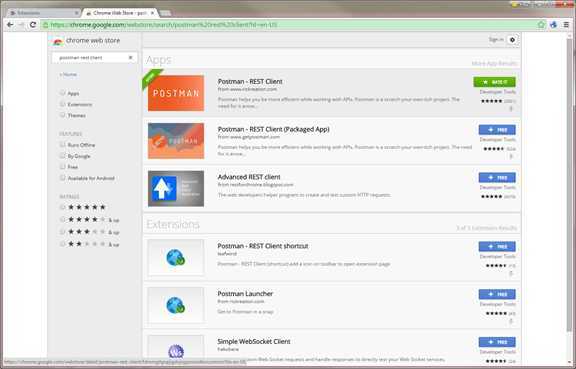Open the Simple WebSocket Client title
This screenshot has height=369, width=576.
pyautogui.click(x=253, y=341)
